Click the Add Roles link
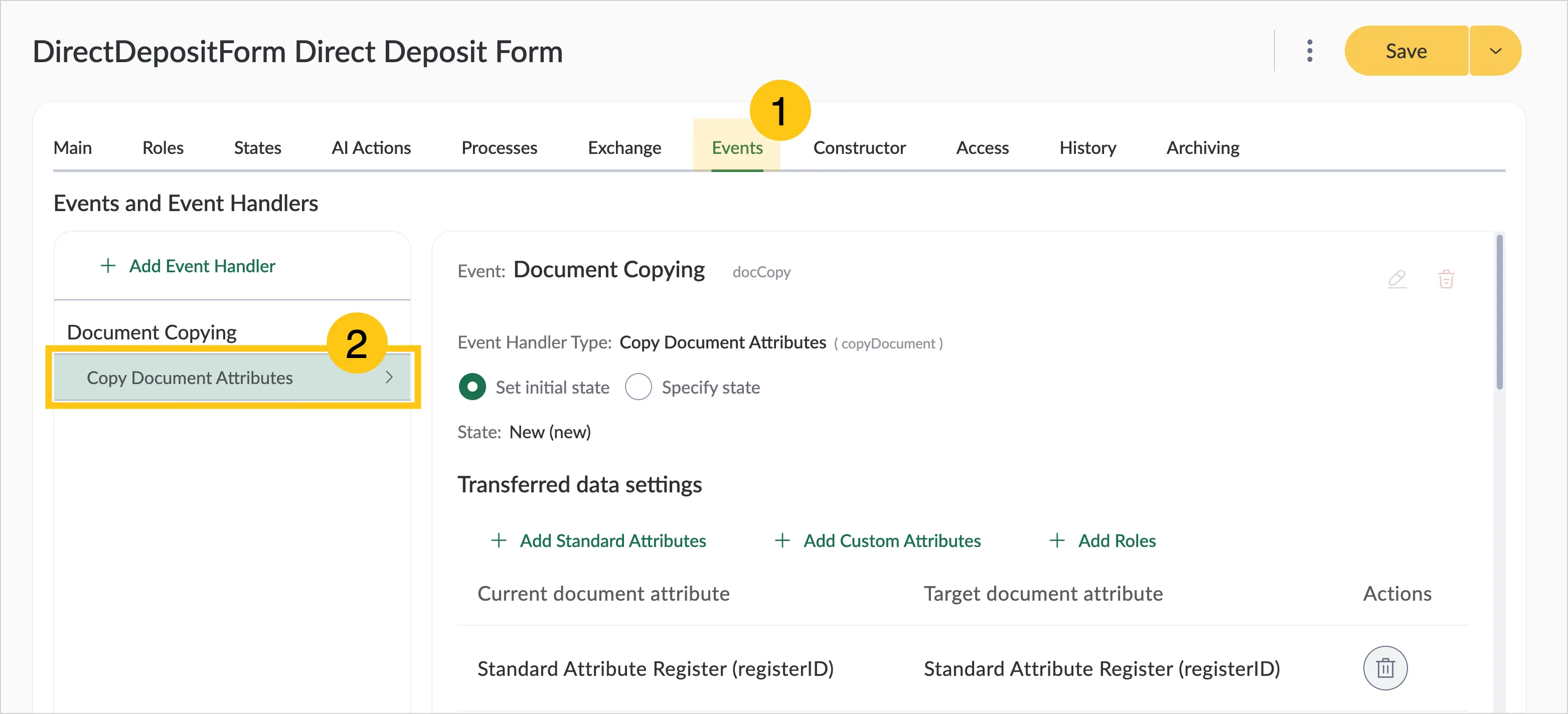This screenshot has width=1568, height=714. click(1117, 541)
